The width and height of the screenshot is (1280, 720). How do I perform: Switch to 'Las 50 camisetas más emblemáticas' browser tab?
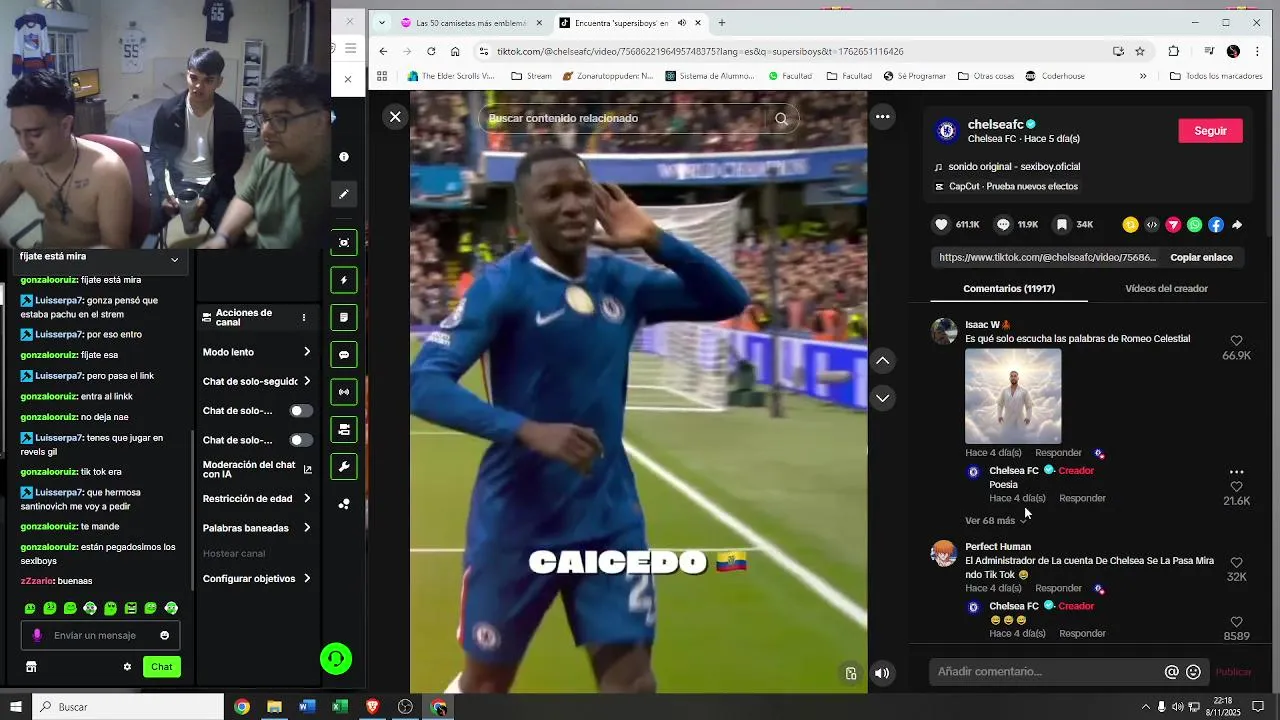coord(472,23)
